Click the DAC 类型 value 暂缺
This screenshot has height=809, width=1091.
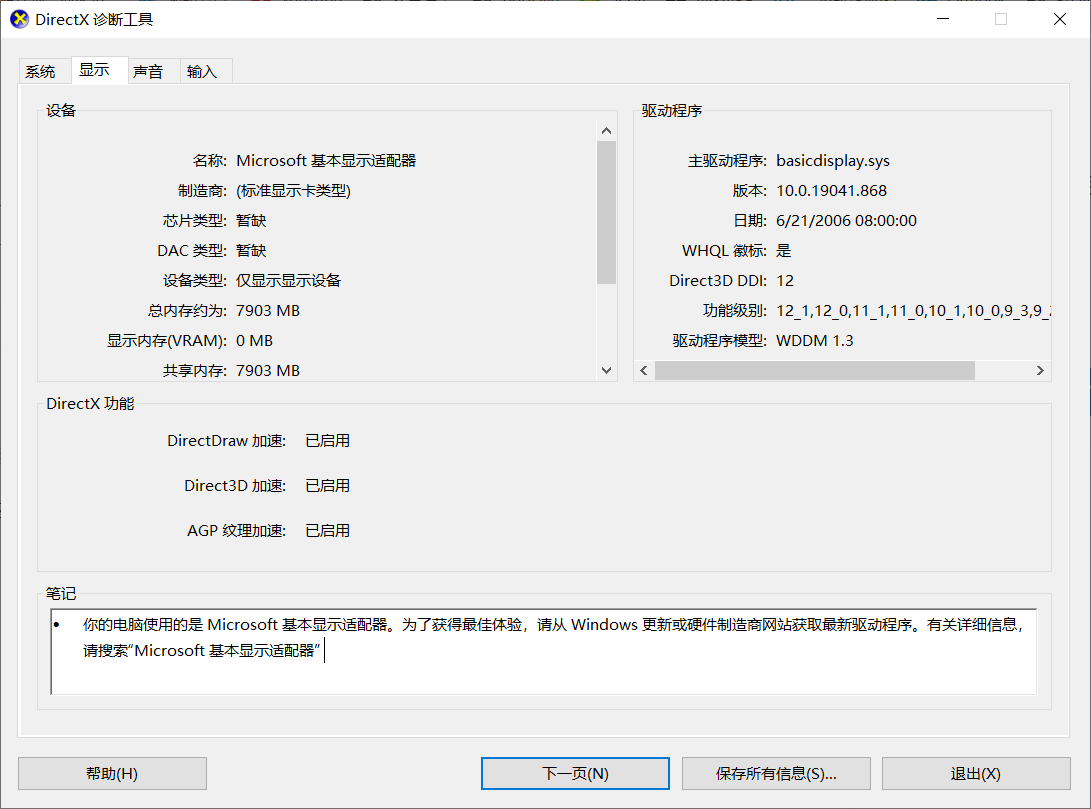point(251,250)
